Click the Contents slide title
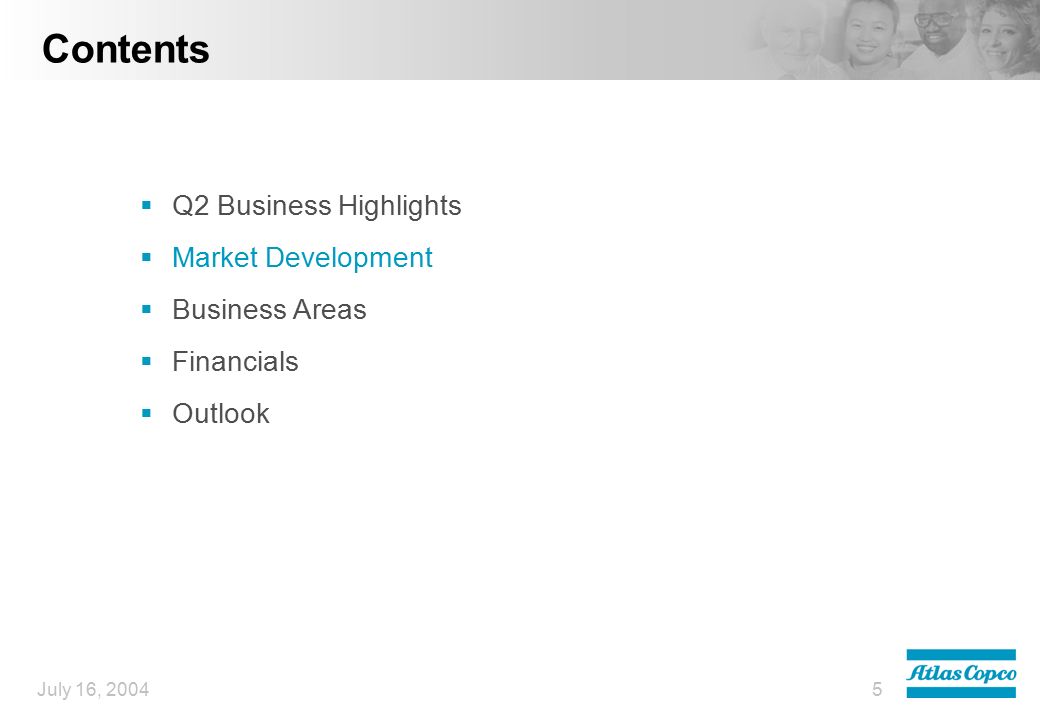Image resolution: width=1040 pixels, height=720 pixels. pyautogui.click(x=125, y=49)
